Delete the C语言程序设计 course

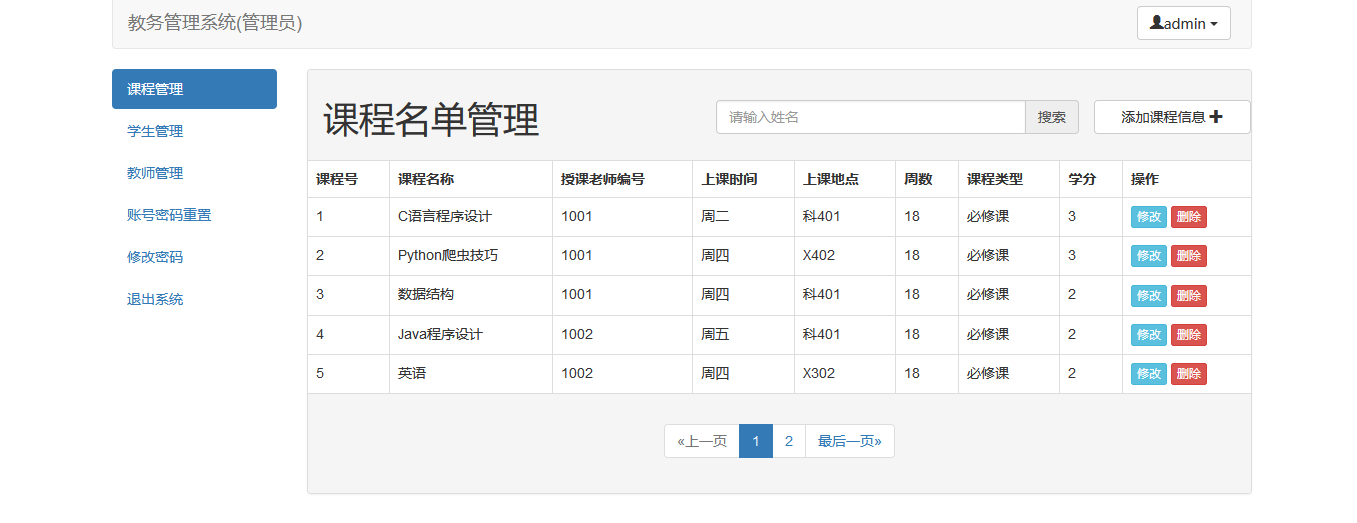1188,217
